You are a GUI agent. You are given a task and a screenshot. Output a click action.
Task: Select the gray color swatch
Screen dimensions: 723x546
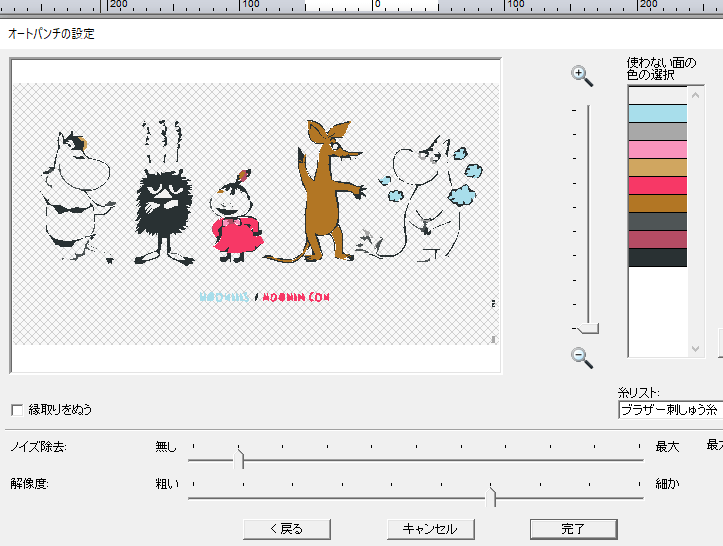pyautogui.click(x=657, y=131)
